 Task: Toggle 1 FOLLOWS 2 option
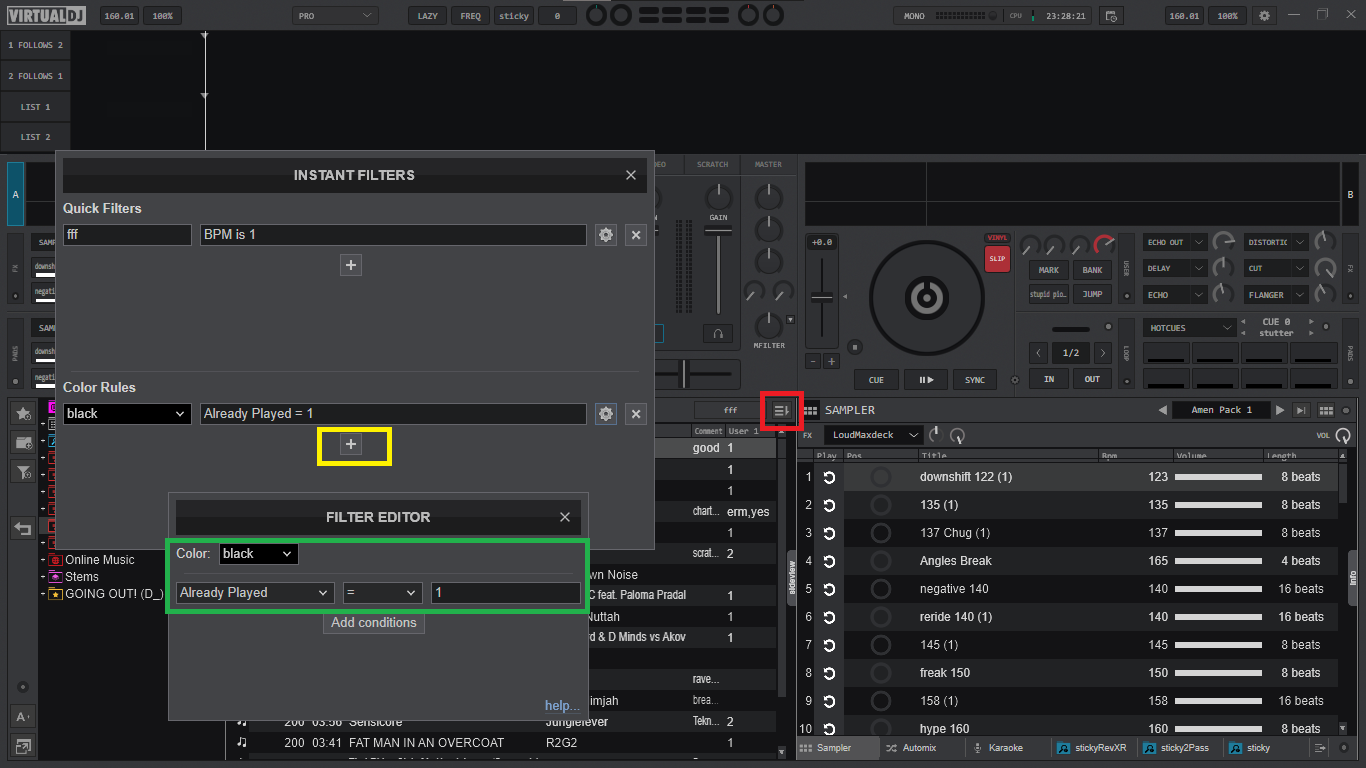point(36,45)
